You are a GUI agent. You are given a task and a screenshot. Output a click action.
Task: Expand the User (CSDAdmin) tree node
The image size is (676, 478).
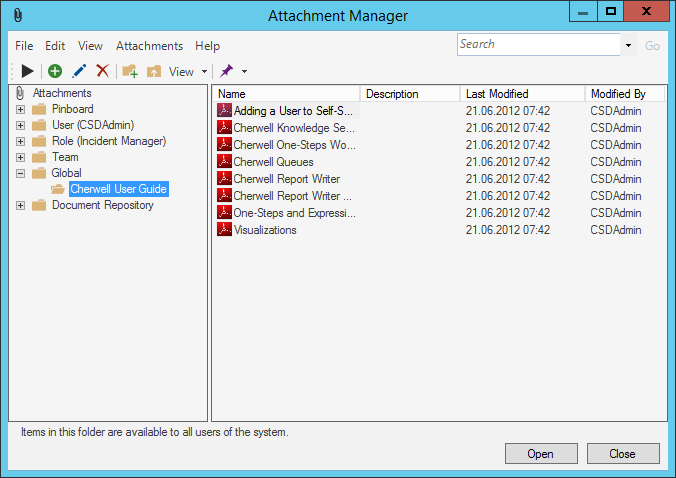(20, 125)
